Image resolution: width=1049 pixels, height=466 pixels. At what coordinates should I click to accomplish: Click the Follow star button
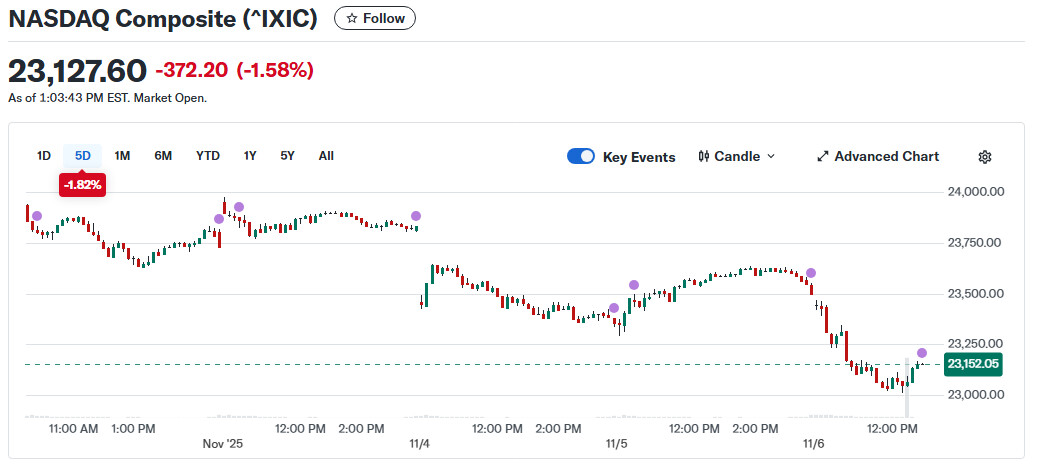(x=375, y=18)
